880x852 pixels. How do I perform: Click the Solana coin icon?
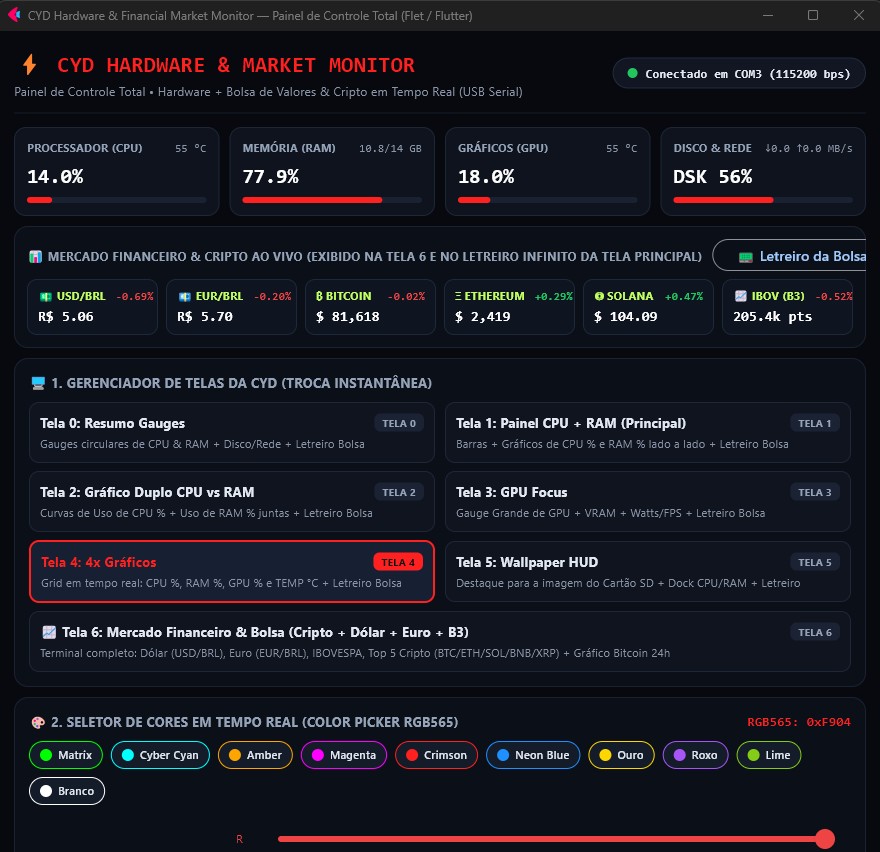click(599, 296)
